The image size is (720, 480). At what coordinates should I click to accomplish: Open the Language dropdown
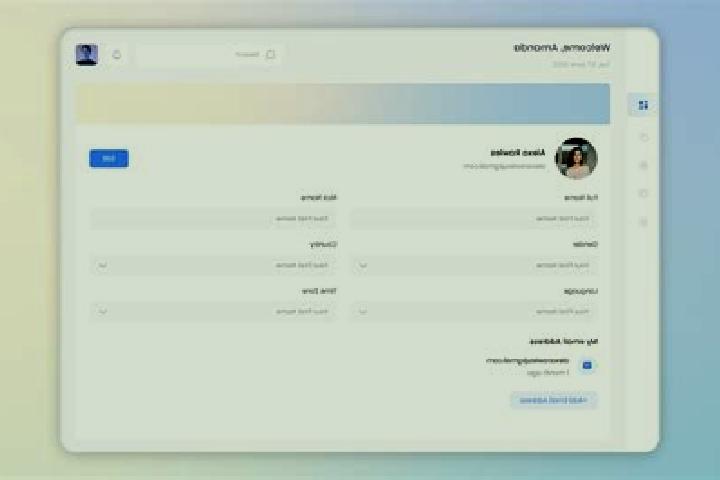[x=474, y=311]
